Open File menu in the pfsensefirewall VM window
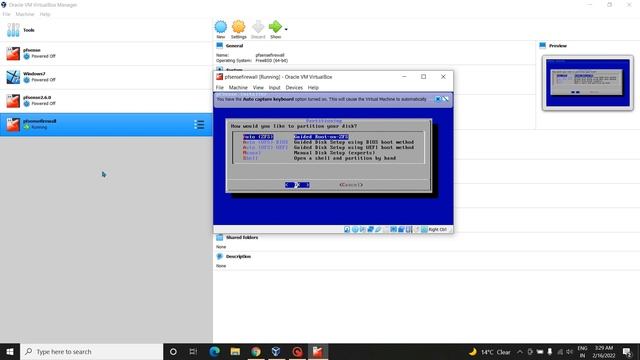Viewport: 640px width, 360px height. click(220, 88)
